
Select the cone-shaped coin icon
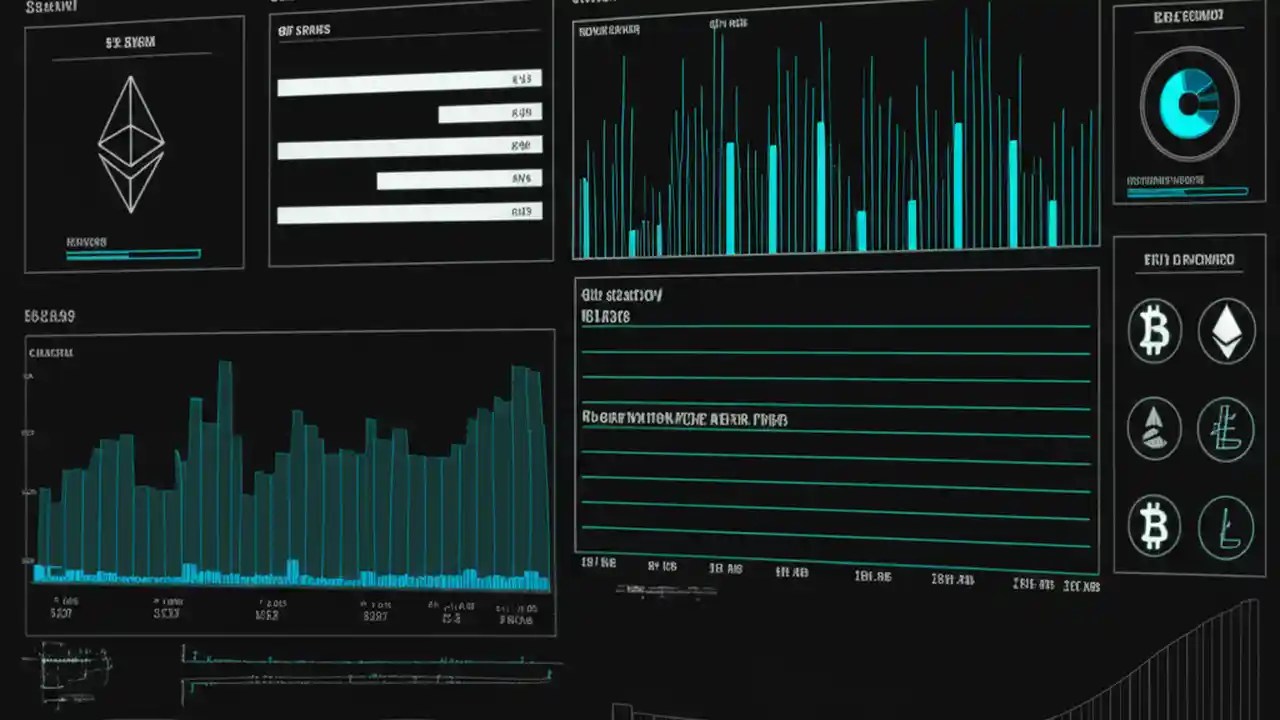click(x=1154, y=428)
